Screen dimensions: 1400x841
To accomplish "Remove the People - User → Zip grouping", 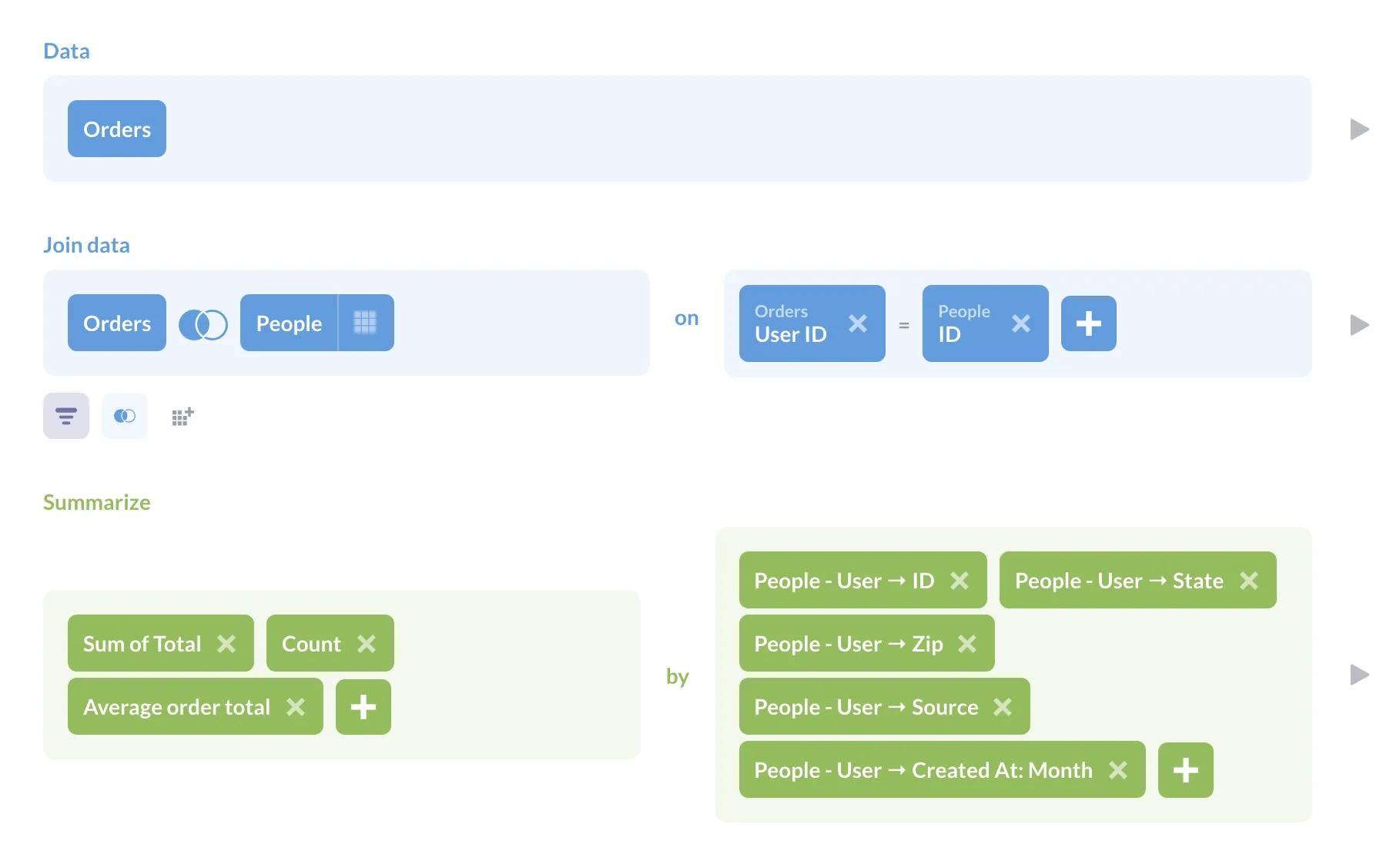I will [x=968, y=643].
